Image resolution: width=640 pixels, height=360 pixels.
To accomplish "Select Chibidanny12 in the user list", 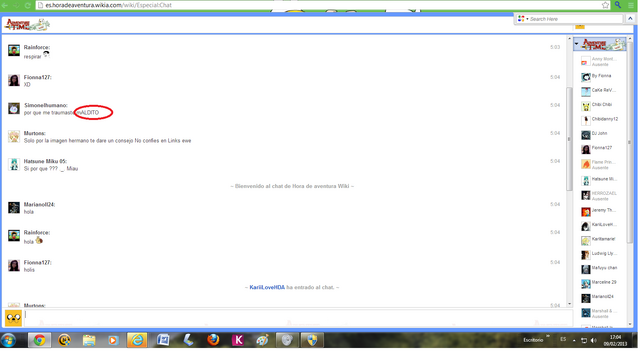I will pyautogui.click(x=600, y=120).
